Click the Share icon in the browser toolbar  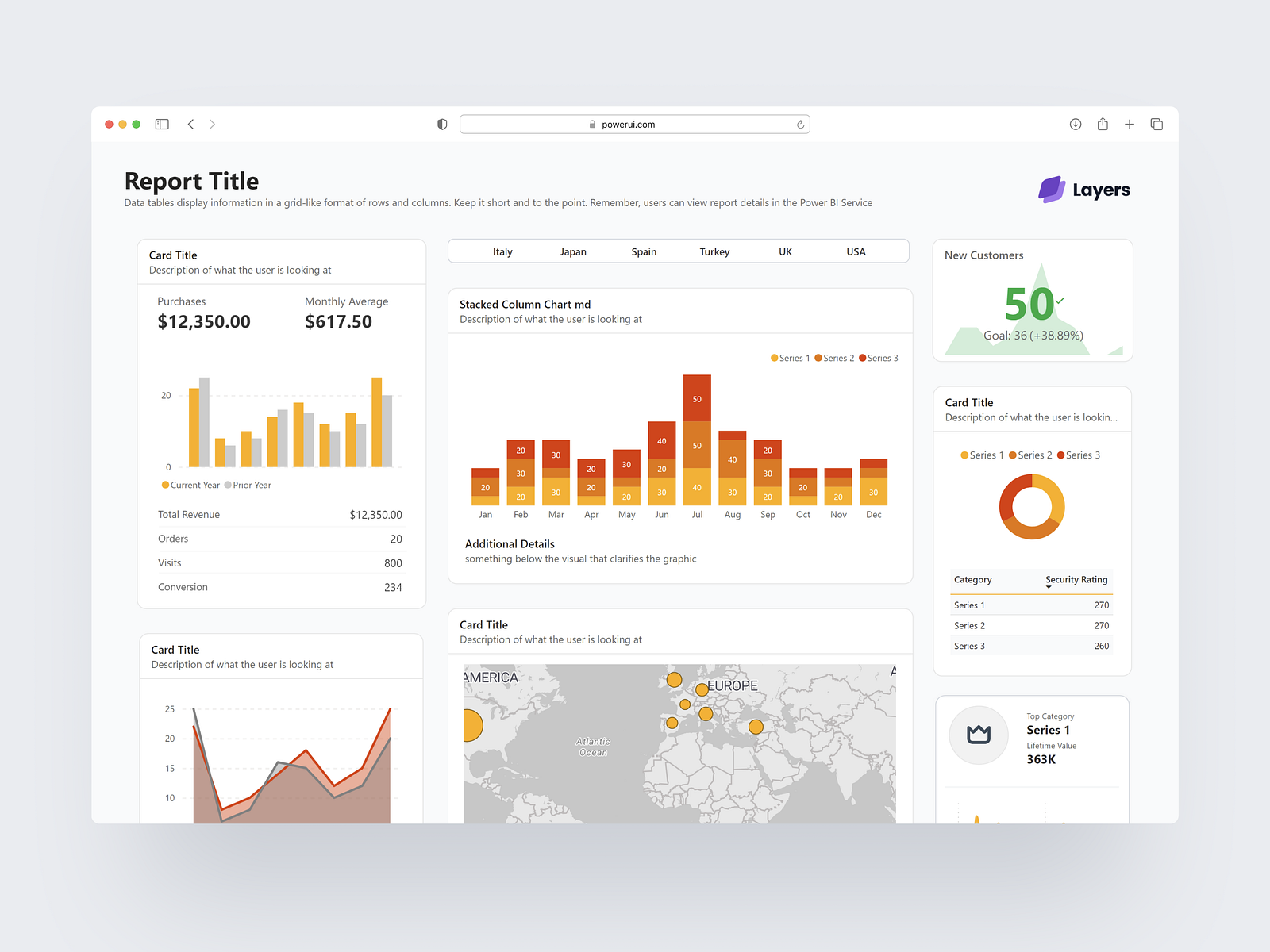1103,124
